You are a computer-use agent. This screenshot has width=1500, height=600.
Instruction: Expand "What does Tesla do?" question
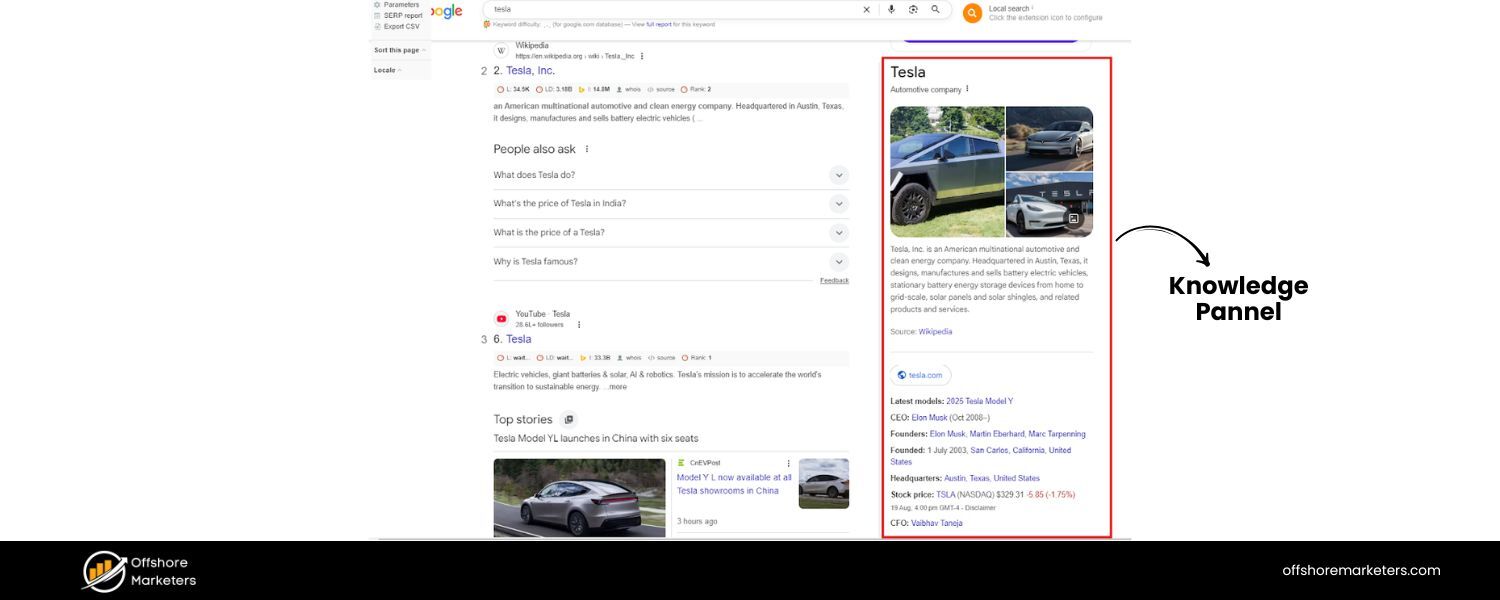point(838,175)
